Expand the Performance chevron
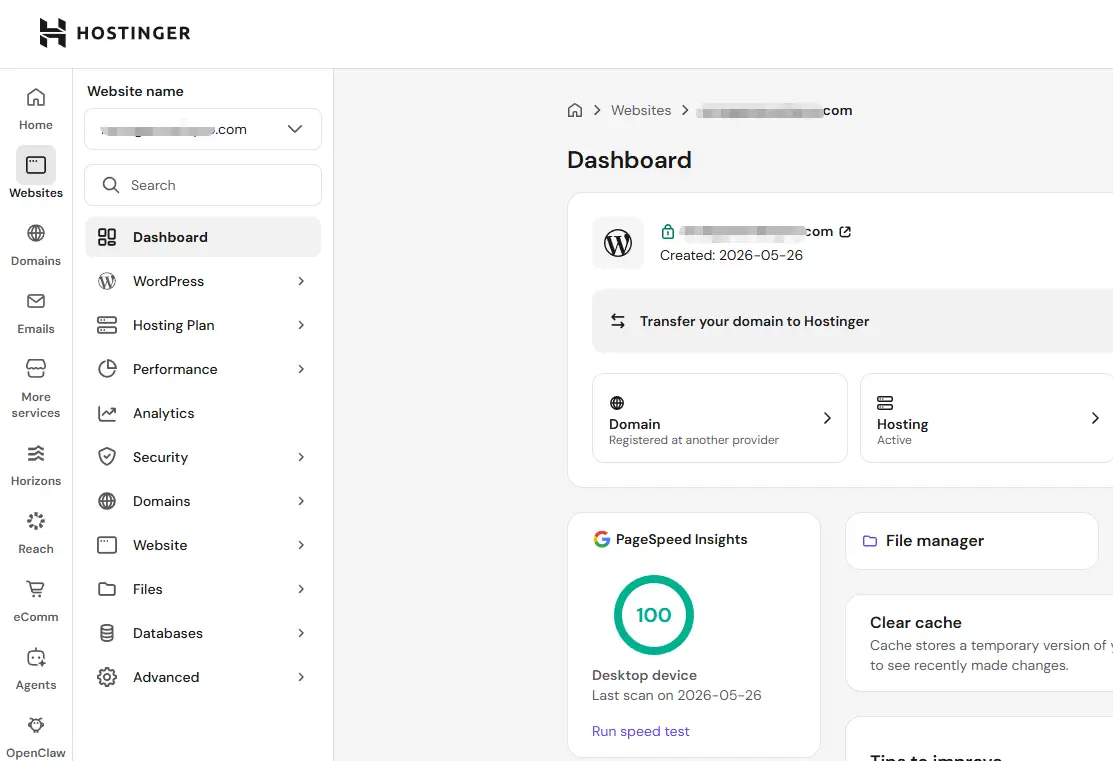Viewport: 1113px width, 761px height. pos(301,369)
